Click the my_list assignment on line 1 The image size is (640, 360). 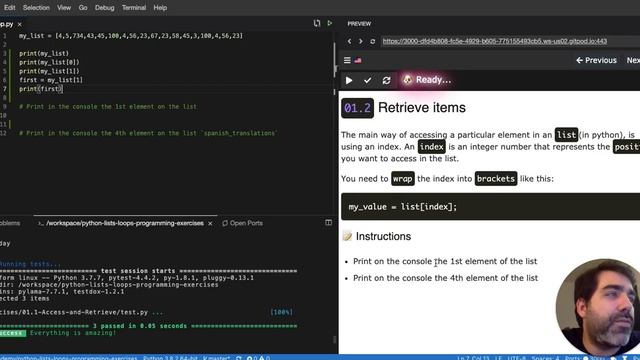(131, 36)
